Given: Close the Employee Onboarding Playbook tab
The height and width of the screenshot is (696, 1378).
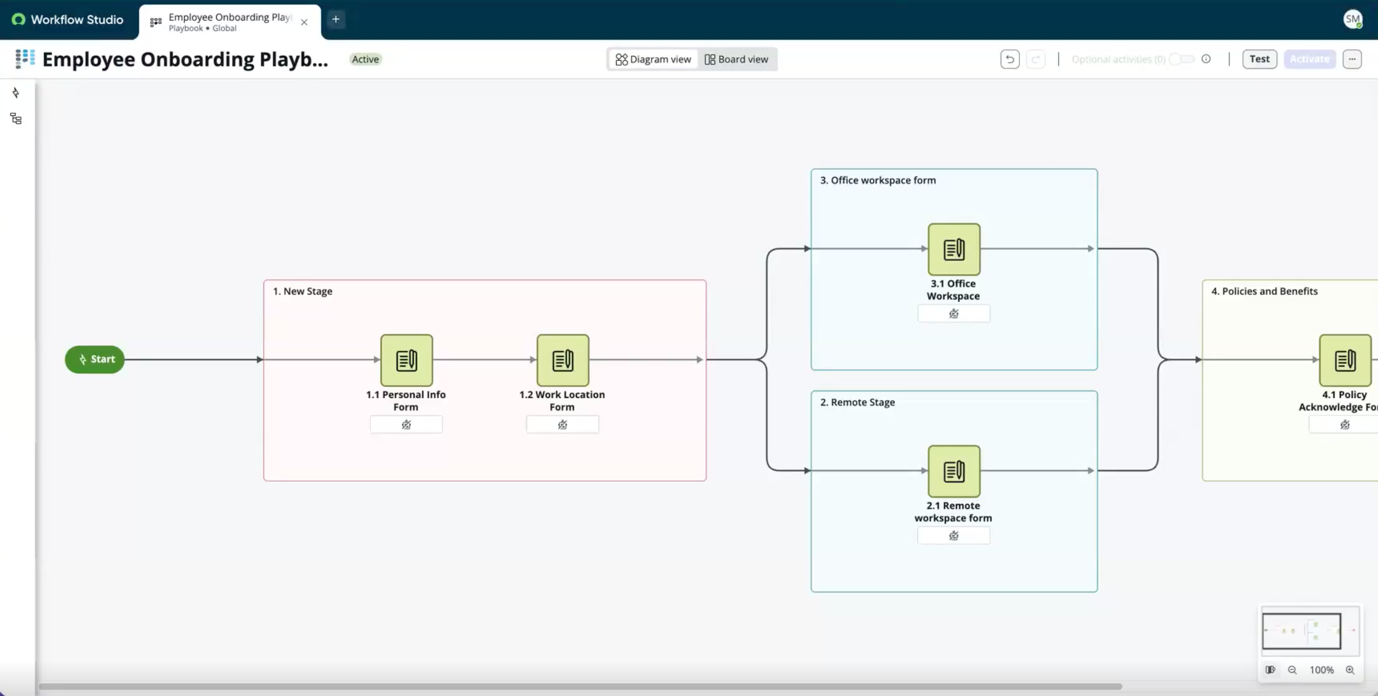Looking at the screenshot, I should tap(304, 22).
